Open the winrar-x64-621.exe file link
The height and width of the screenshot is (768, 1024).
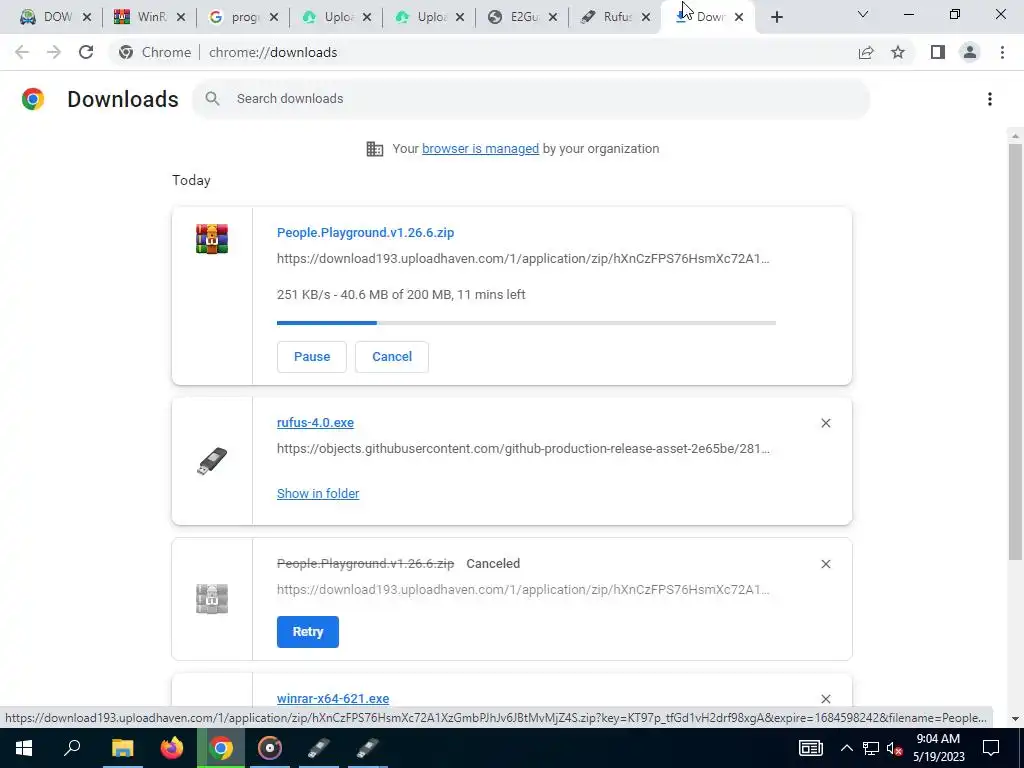coord(333,698)
